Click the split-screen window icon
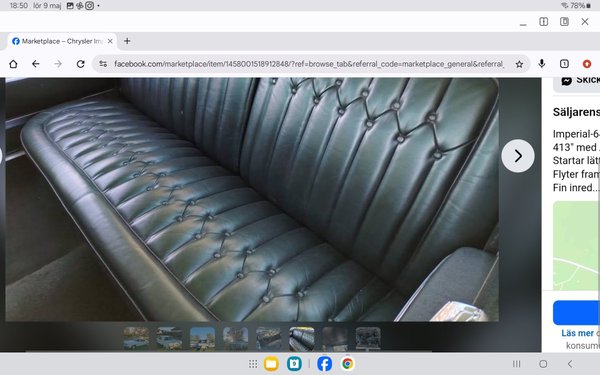 tap(543, 22)
